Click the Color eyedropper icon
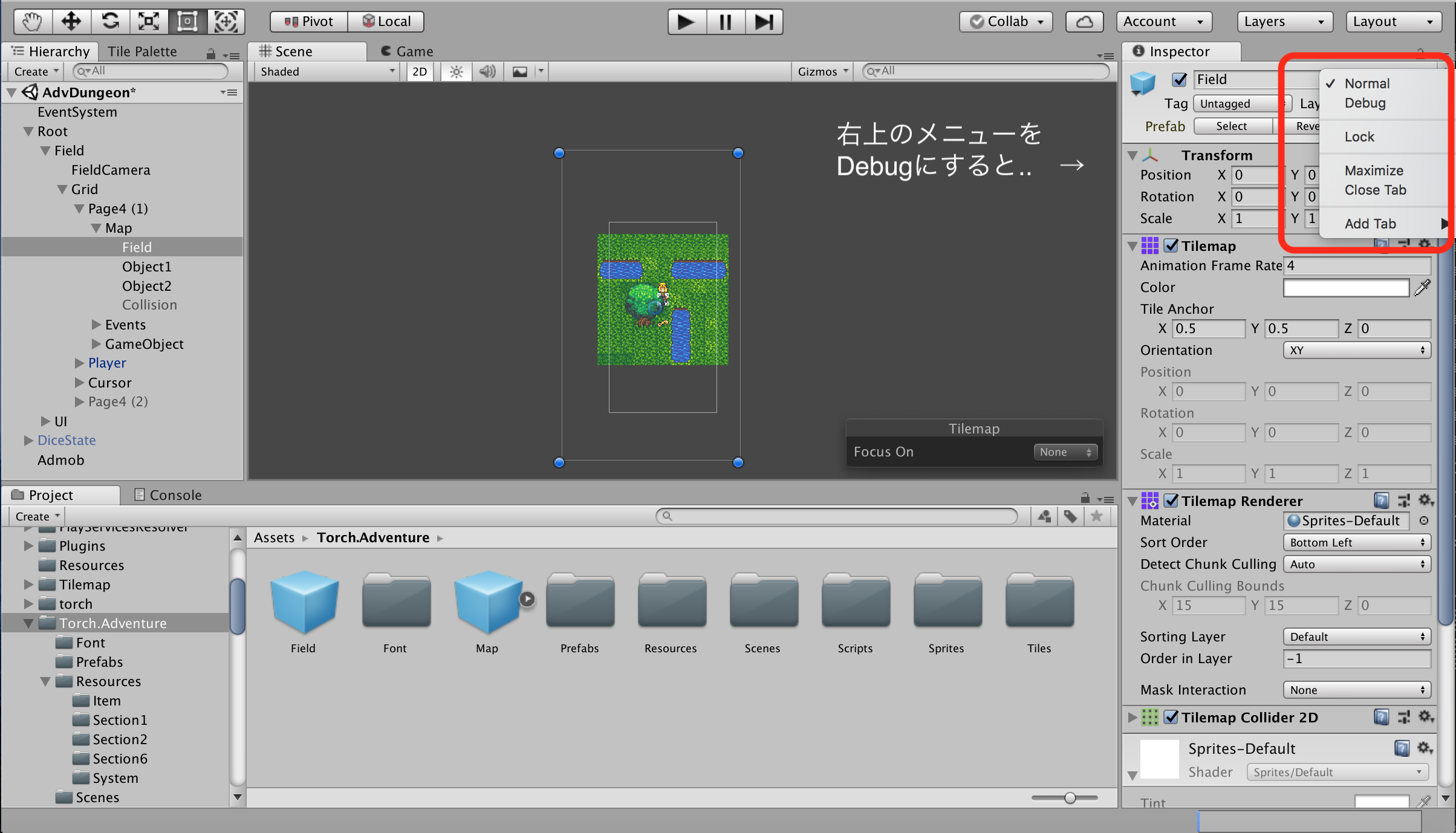The height and width of the screenshot is (833, 1456). coord(1423,288)
